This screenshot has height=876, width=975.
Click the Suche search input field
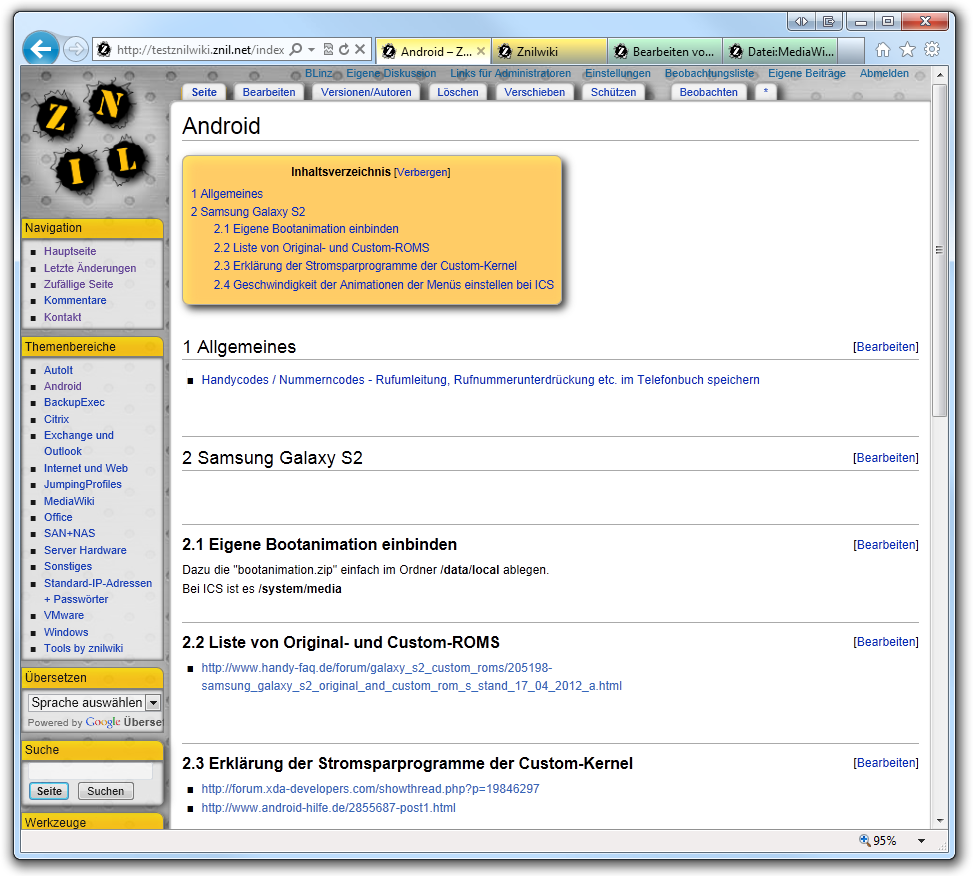point(90,771)
